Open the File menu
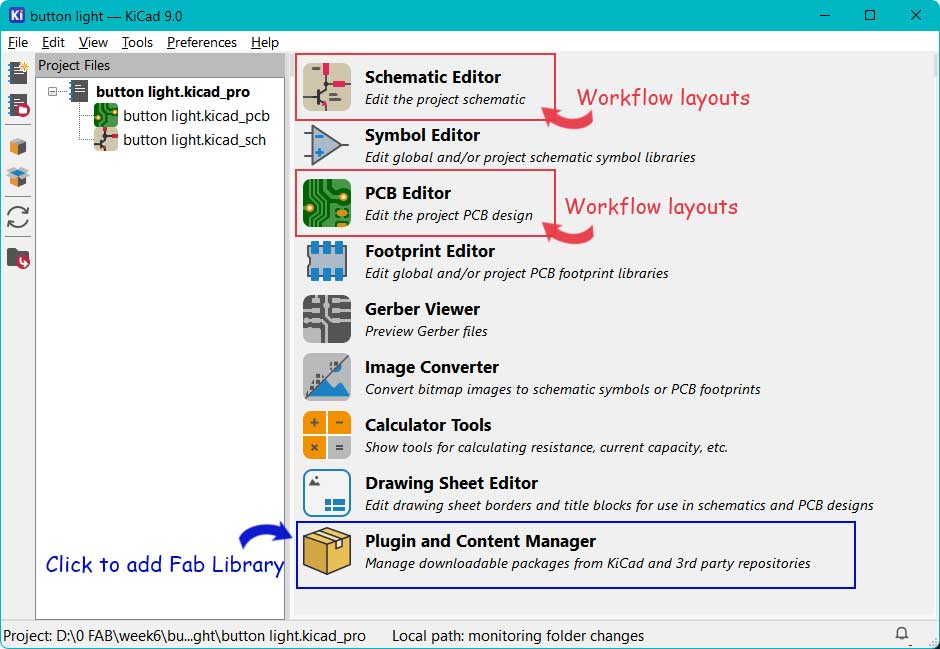 18,43
